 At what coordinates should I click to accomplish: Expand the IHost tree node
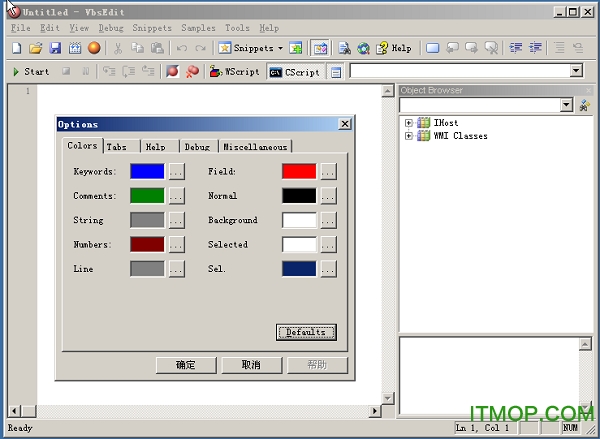[x=409, y=123]
